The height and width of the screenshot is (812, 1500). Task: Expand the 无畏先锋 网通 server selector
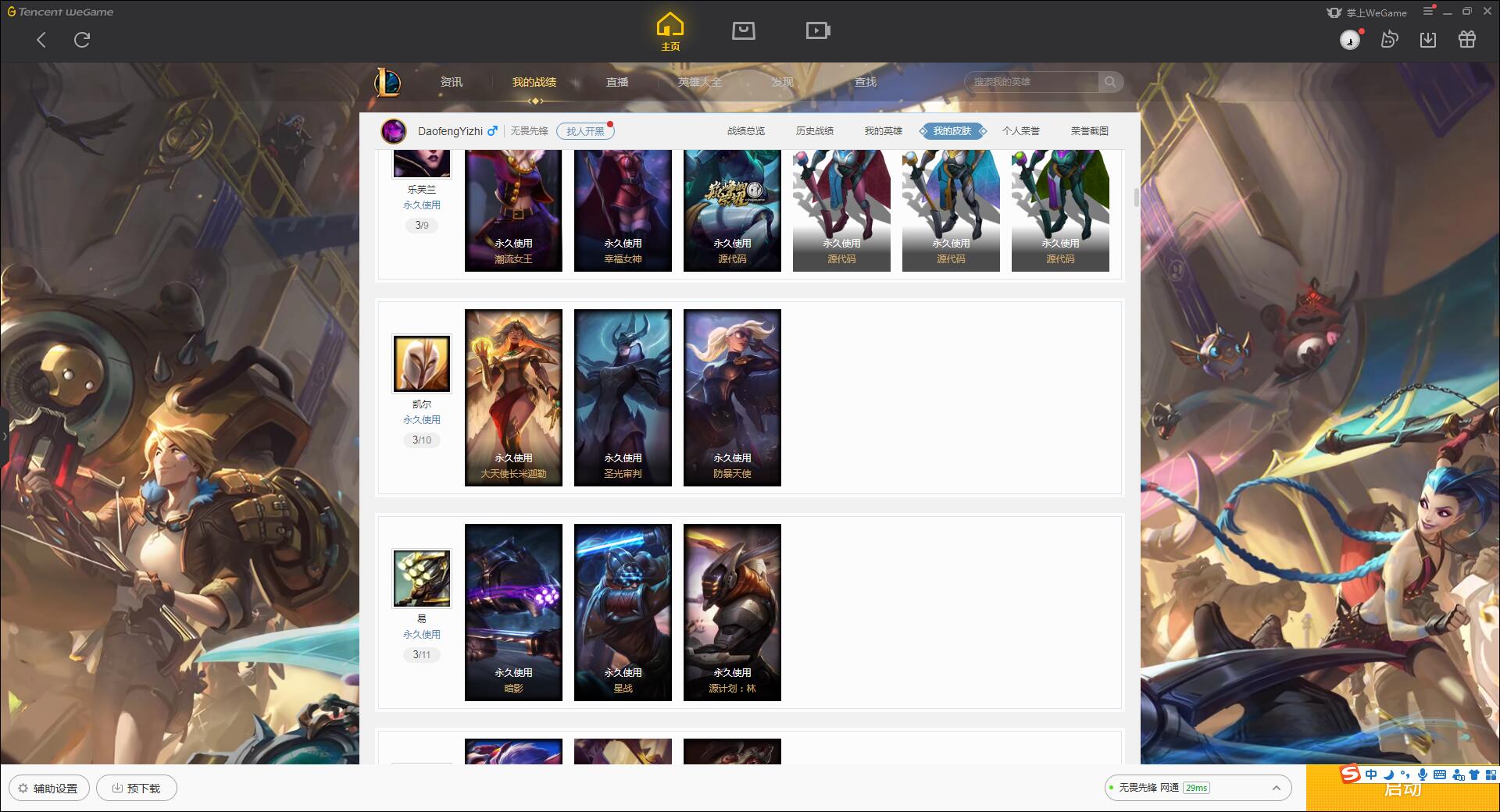1198,788
